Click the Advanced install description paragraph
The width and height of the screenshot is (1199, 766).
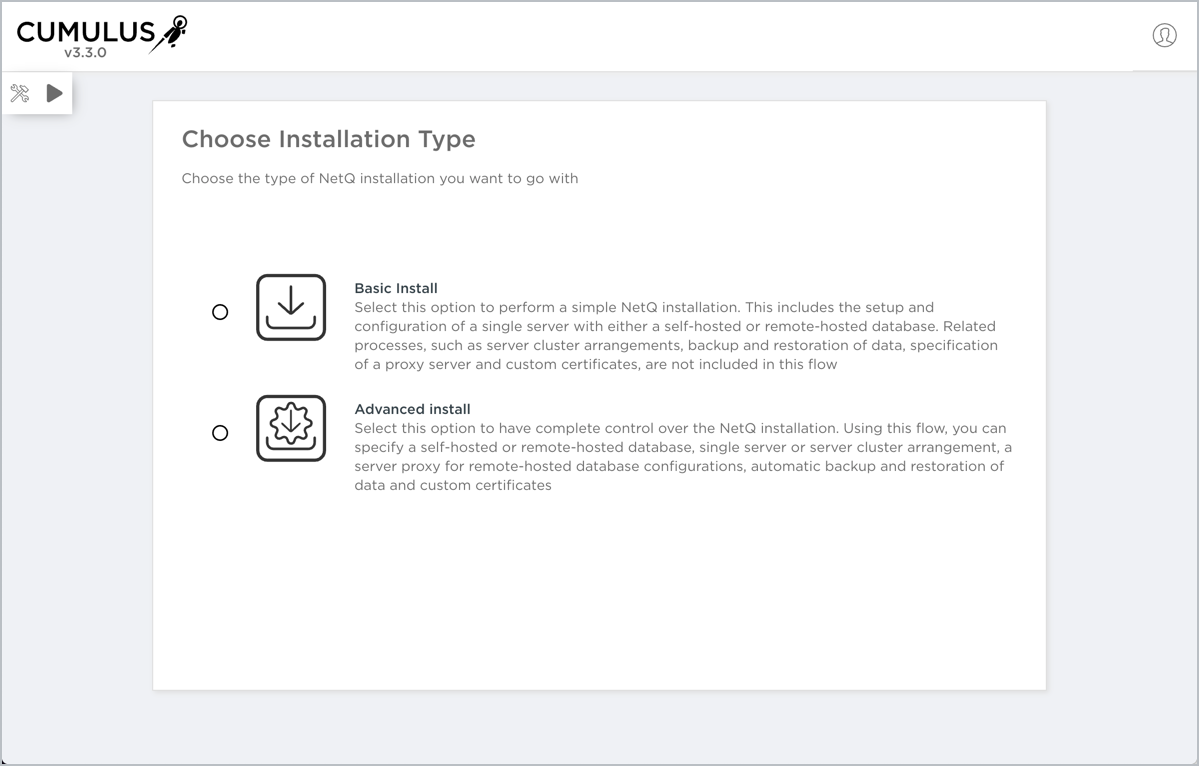(680, 457)
